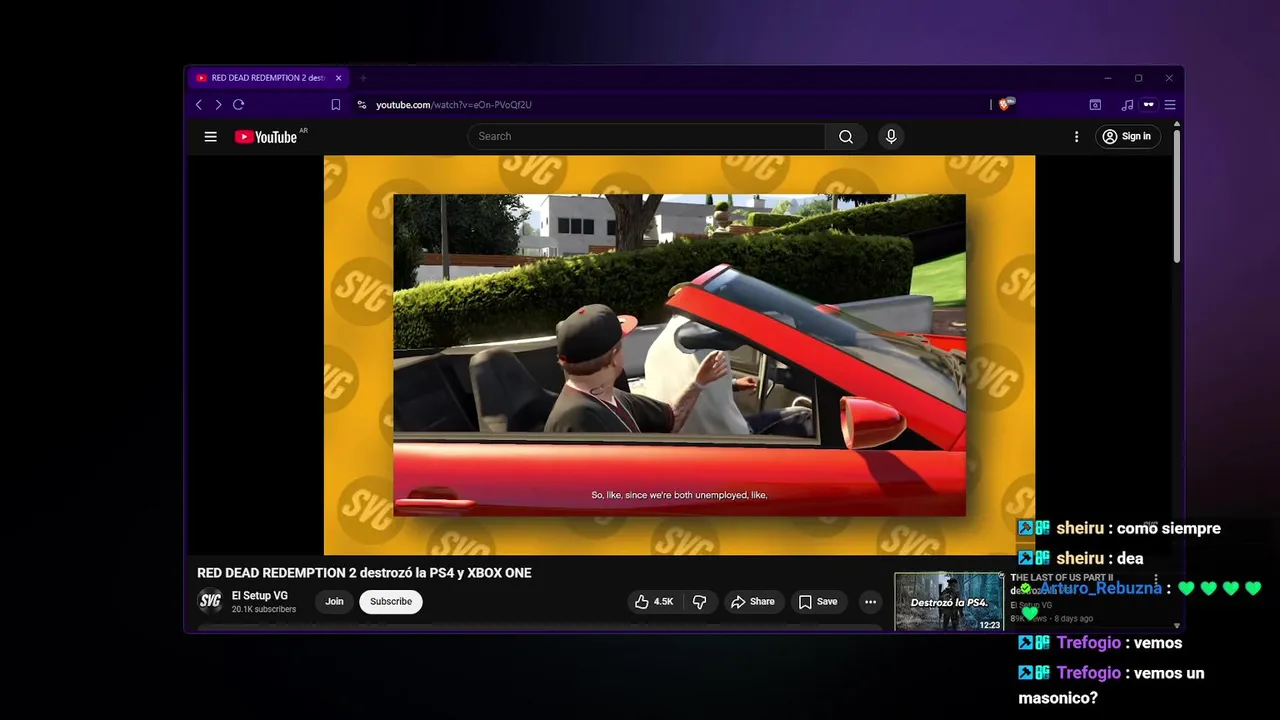1280x720 pixels.
Task: Start voice search with the microphone
Action: [891, 137]
